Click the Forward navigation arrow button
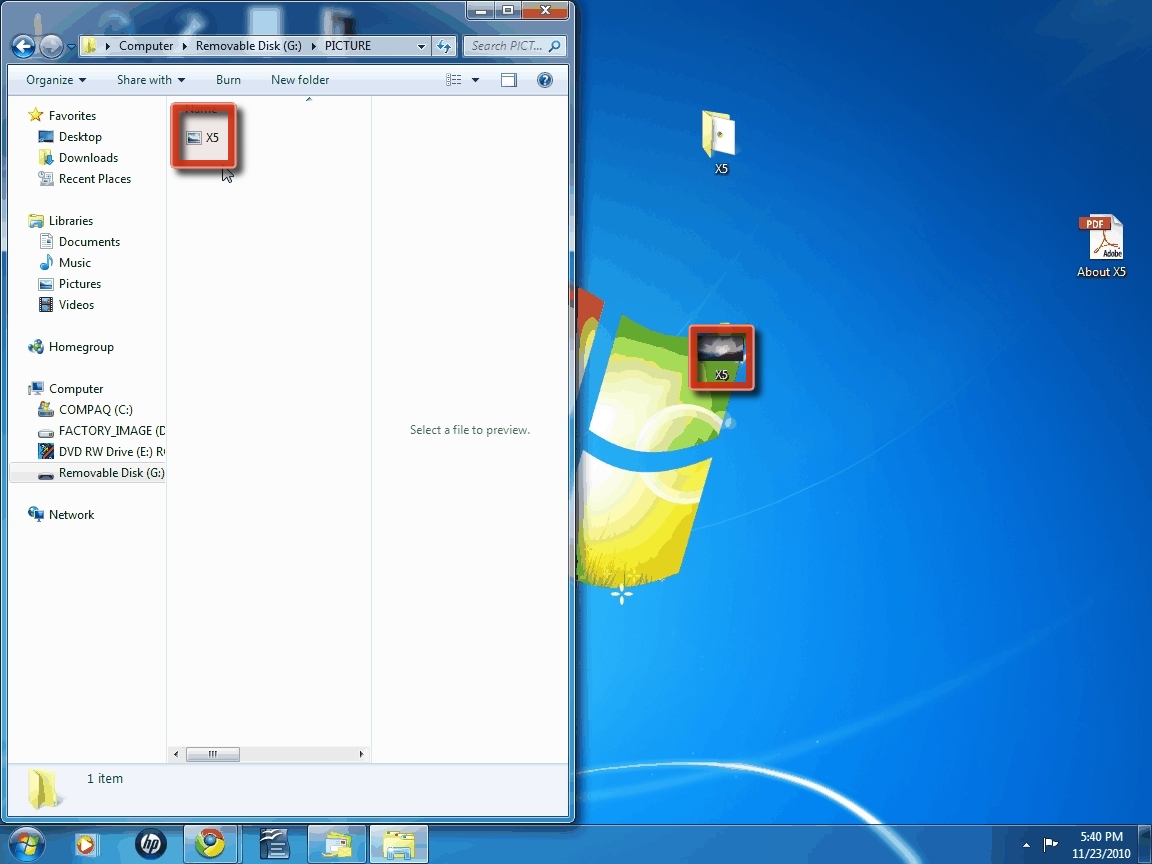 [x=51, y=46]
